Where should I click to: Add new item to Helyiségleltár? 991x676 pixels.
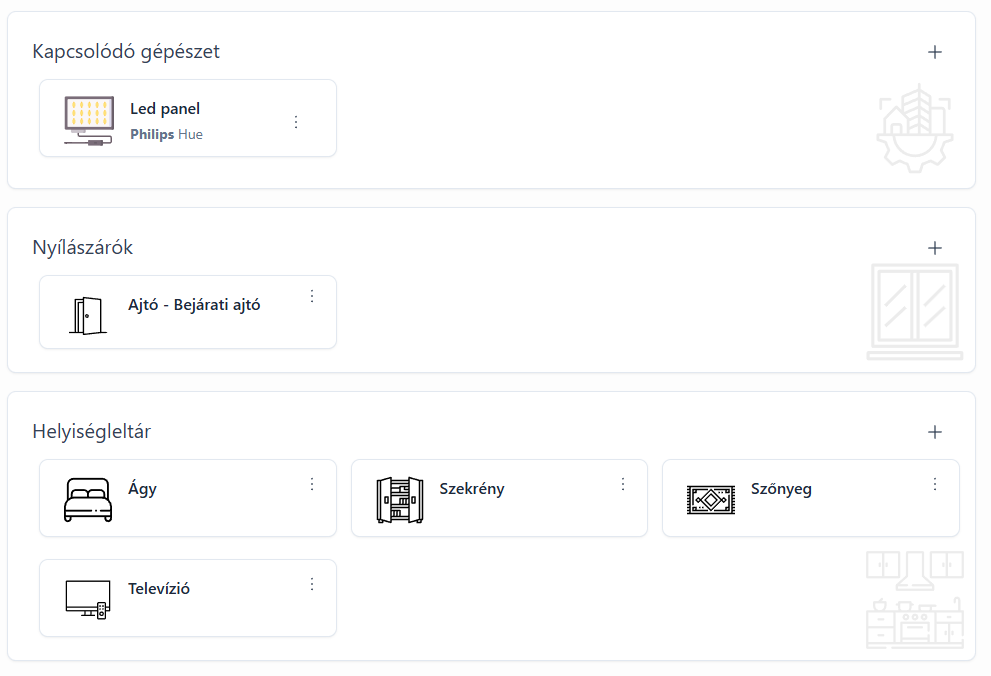(935, 432)
